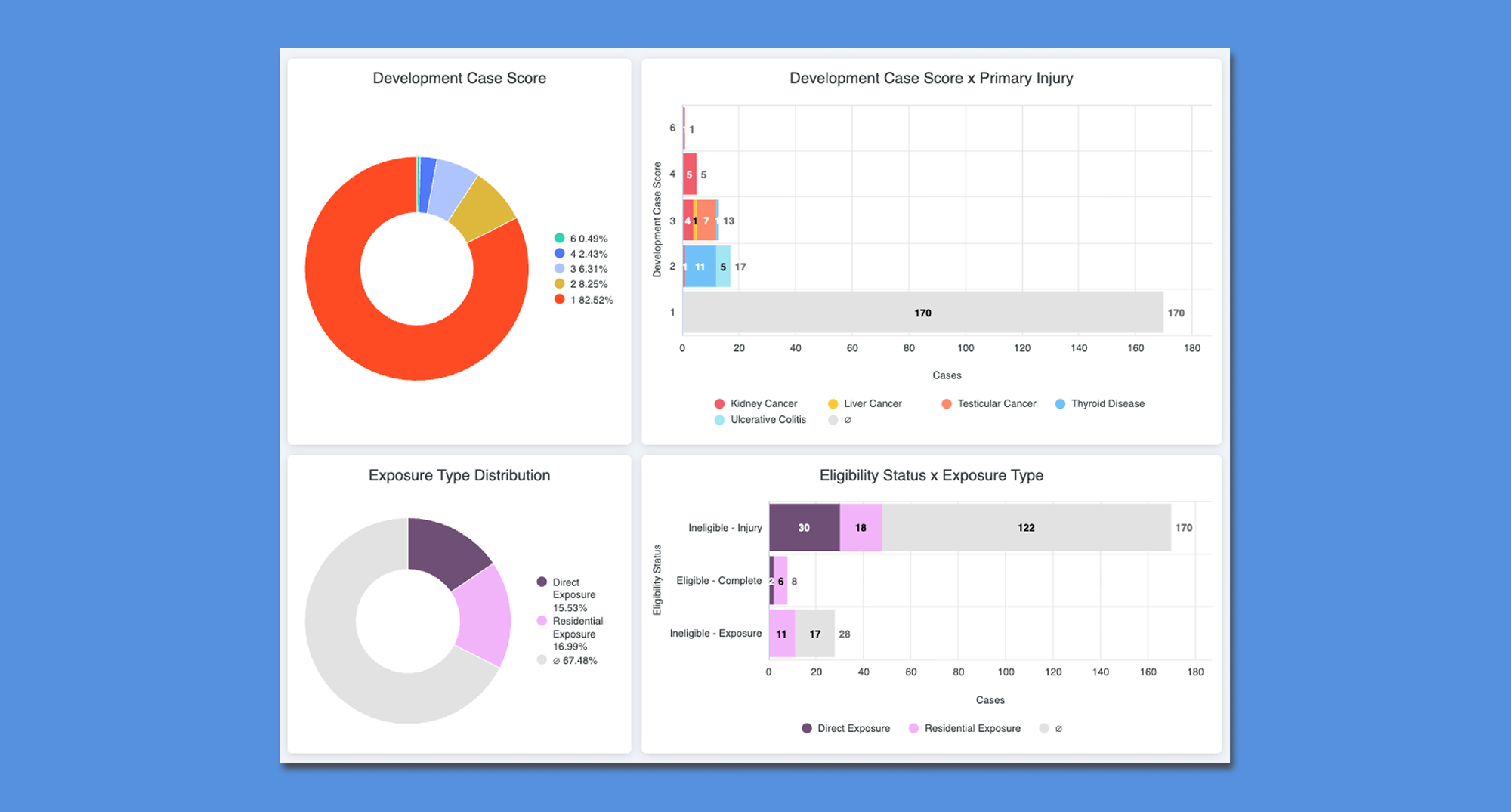The height and width of the screenshot is (812, 1511).
Task: Toggle Testicular Cancer legend entry
Action: pyautogui.click(x=989, y=404)
